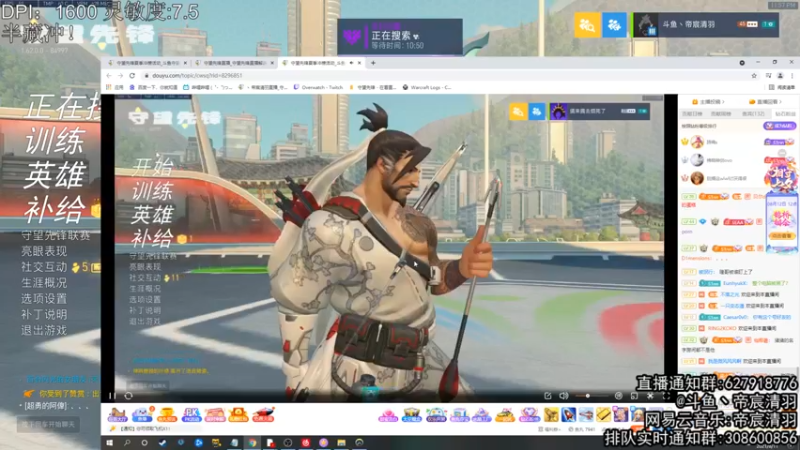Open 选项设置 in the background game menu
Image resolution: width=800 pixels, height=450 pixels.
(x=44, y=298)
